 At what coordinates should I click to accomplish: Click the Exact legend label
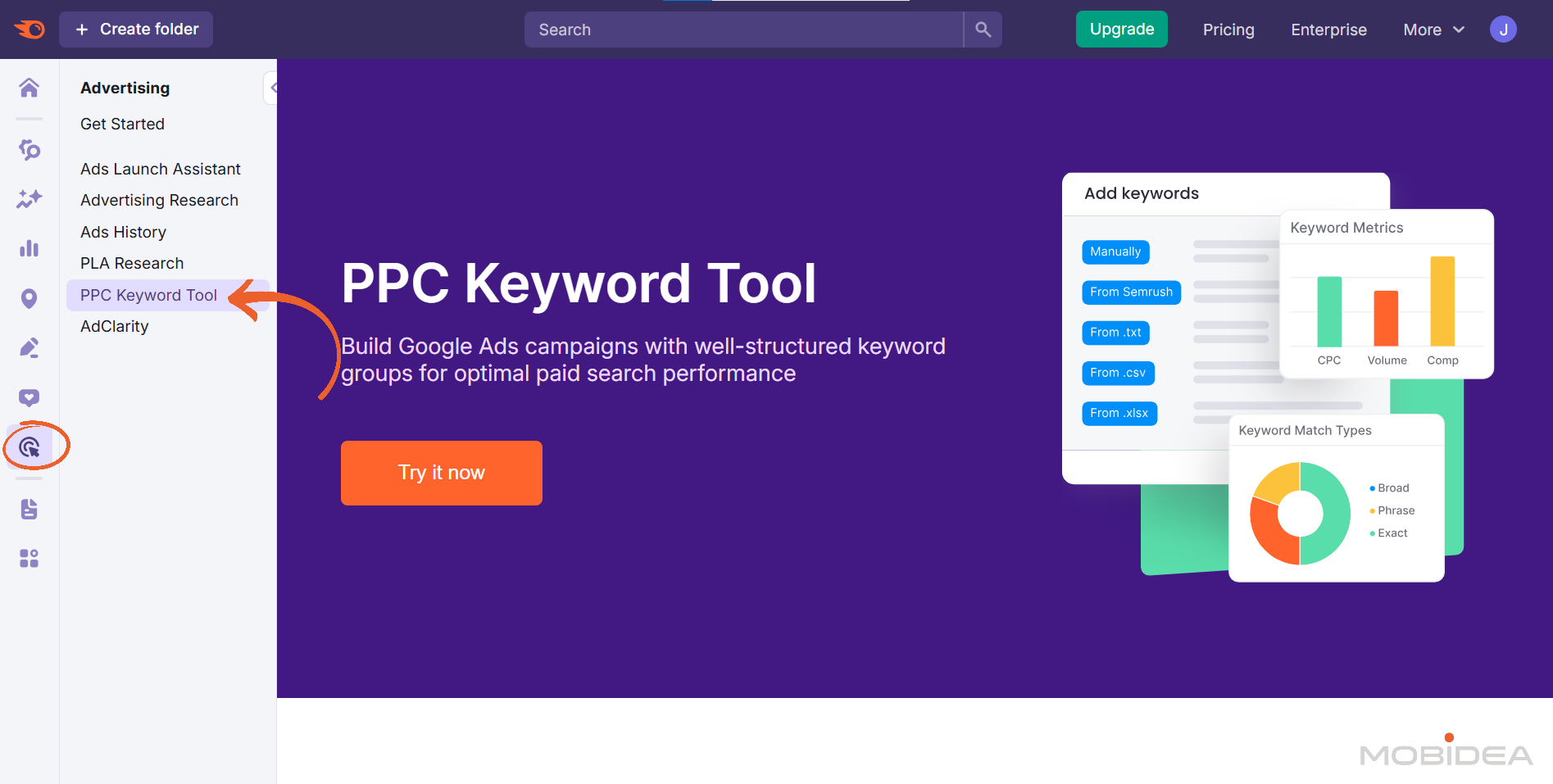pos(1392,533)
